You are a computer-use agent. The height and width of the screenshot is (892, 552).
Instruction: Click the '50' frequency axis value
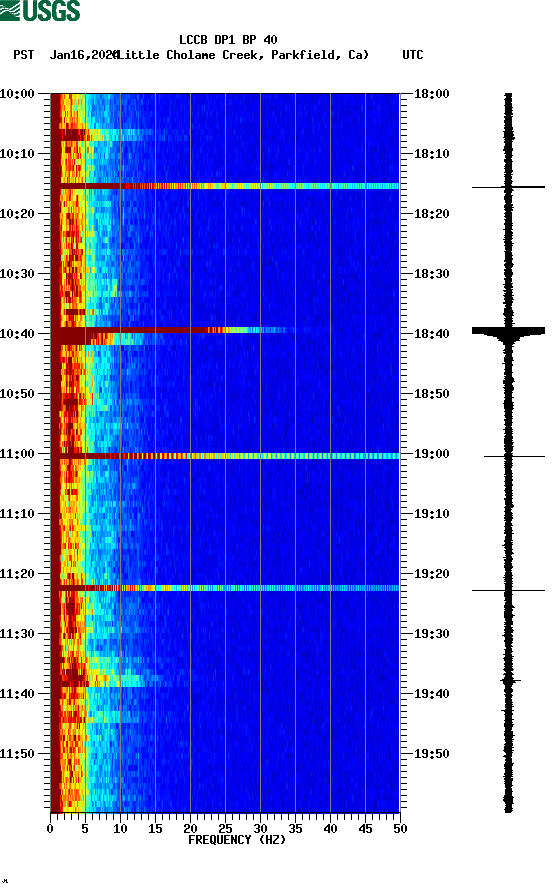coord(400,829)
